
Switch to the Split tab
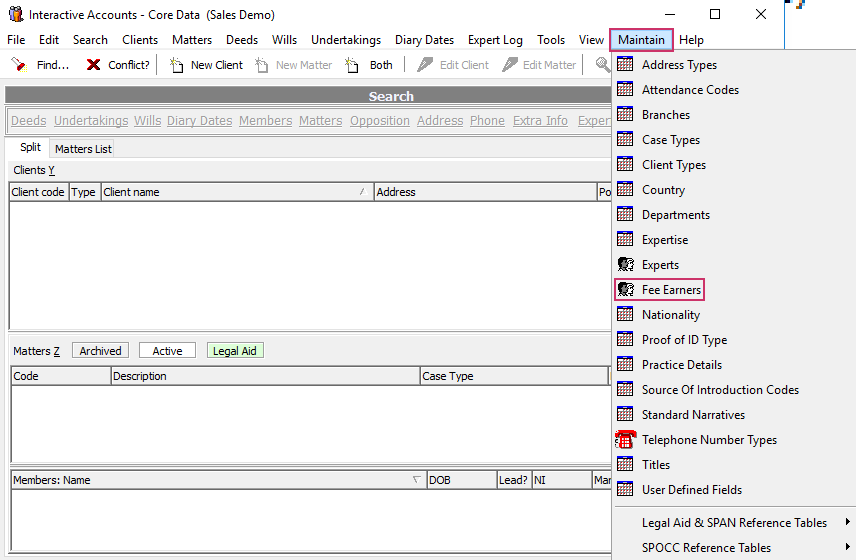click(30, 147)
